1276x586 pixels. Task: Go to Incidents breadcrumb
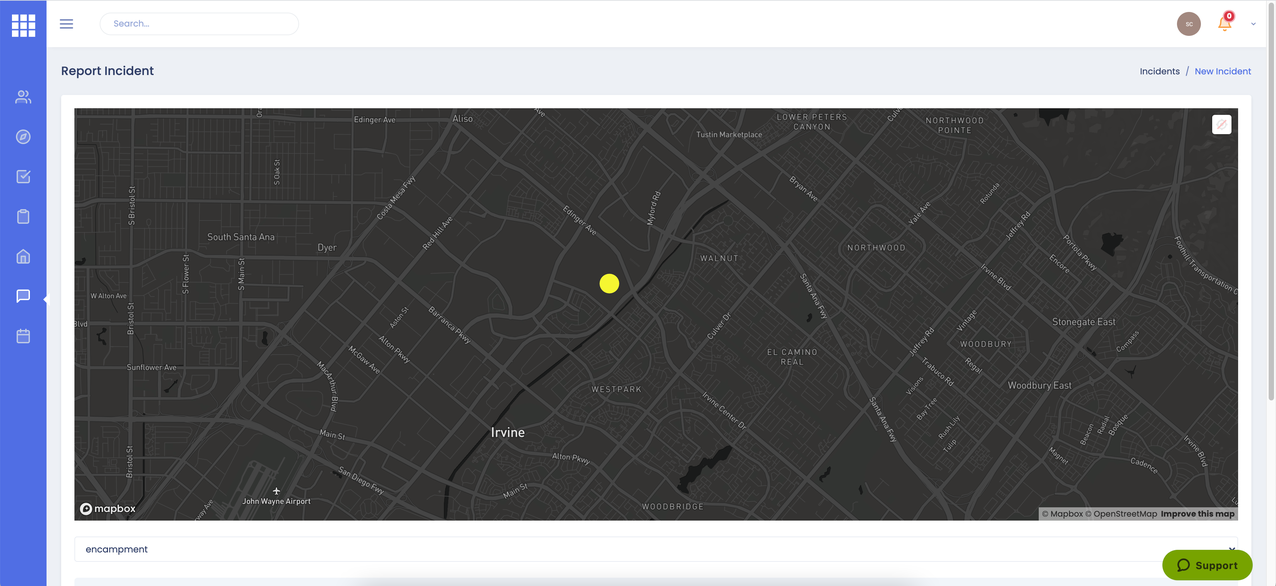pyautogui.click(x=1160, y=71)
